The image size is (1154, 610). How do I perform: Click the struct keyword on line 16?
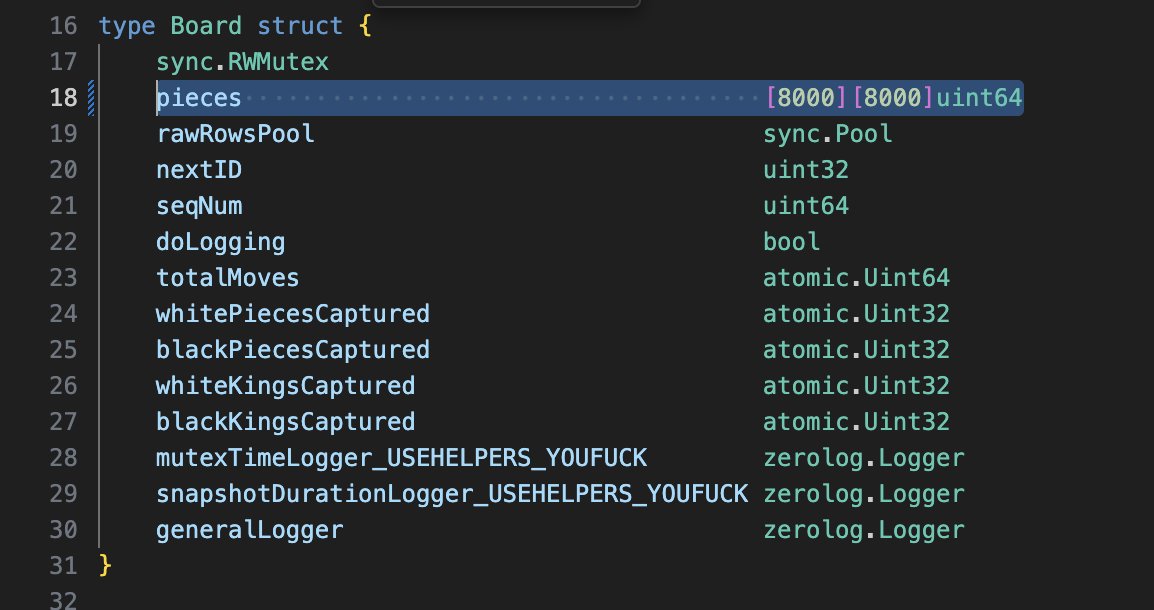pyautogui.click(x=300, y=26)
